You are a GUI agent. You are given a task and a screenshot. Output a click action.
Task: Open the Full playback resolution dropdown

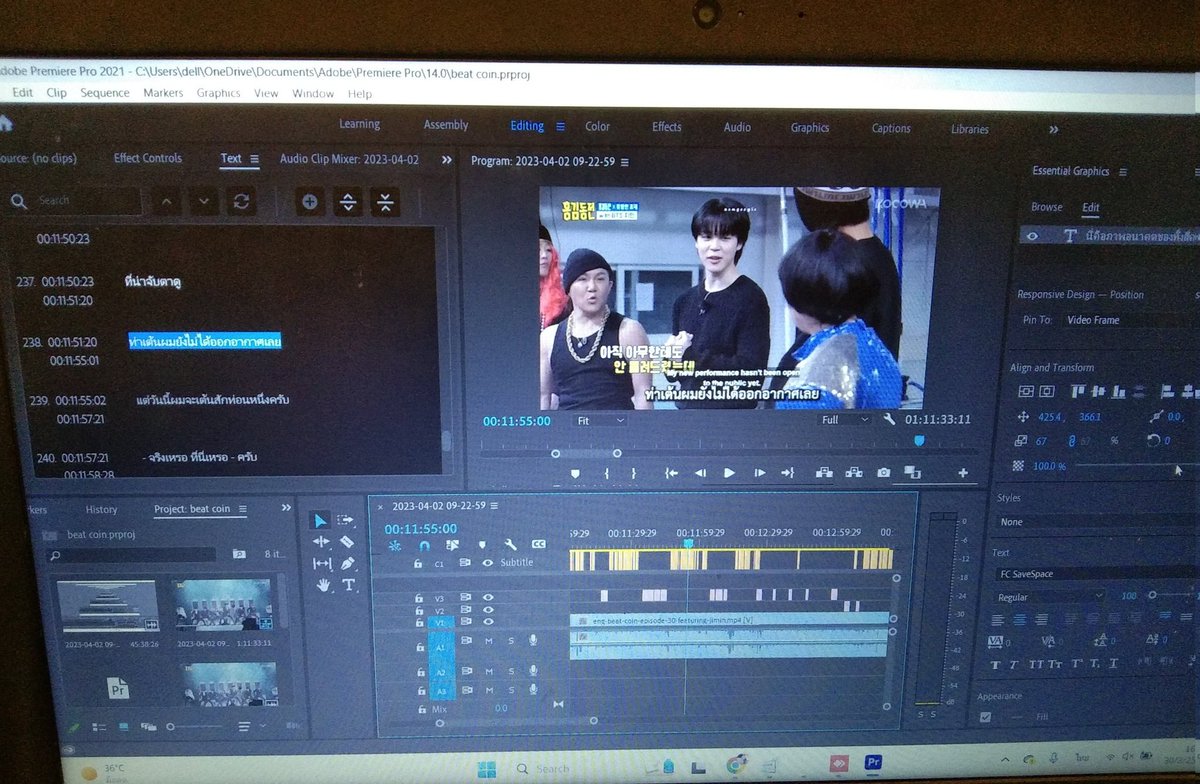[x=845, y=419]
